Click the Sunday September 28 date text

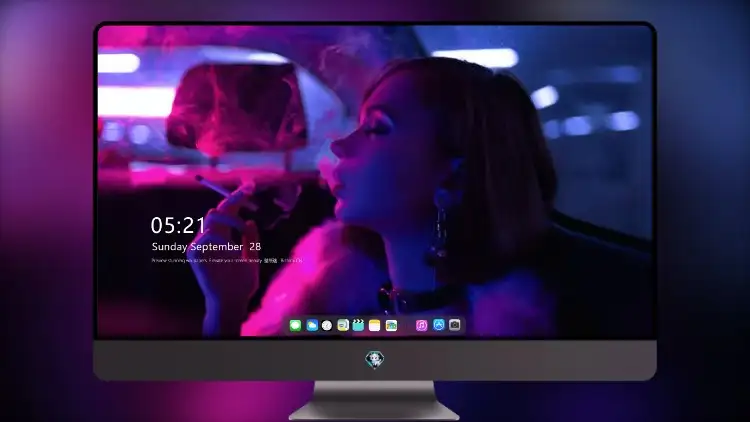click(206, 247)
